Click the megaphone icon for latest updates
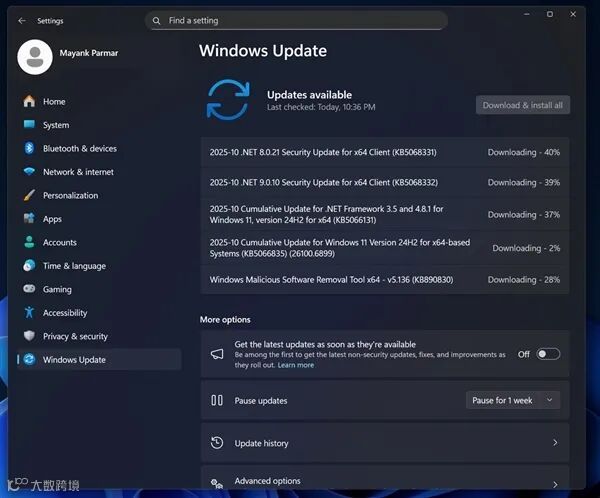600x498 pixels. tap(217, 354)
